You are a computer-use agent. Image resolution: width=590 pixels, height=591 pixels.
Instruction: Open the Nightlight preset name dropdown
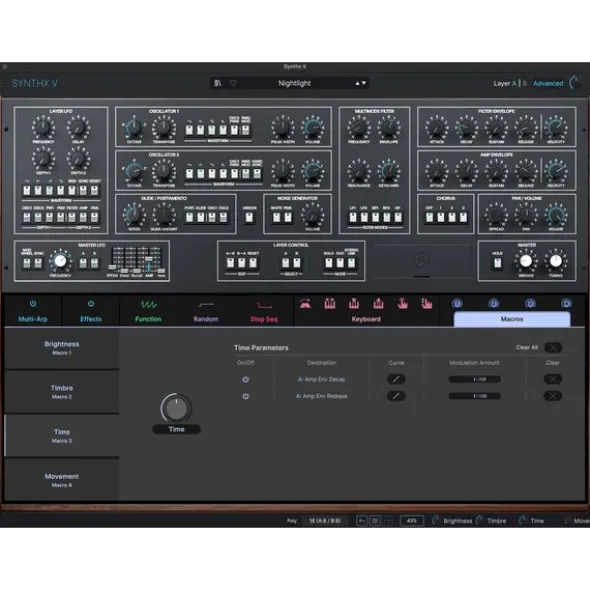pyautogui.click(x=294, y=83)
